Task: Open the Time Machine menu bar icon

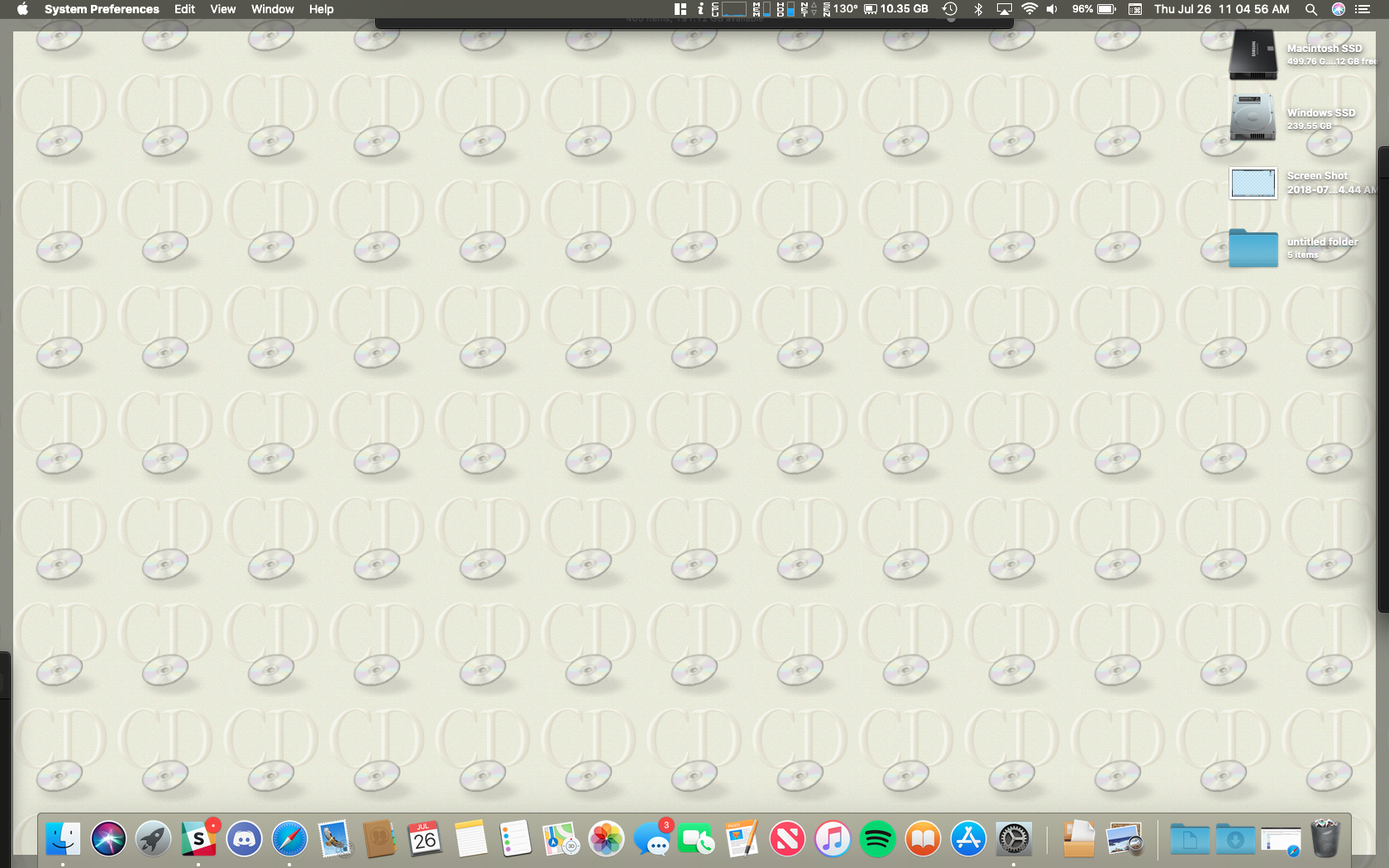Action: coord(950,9)
